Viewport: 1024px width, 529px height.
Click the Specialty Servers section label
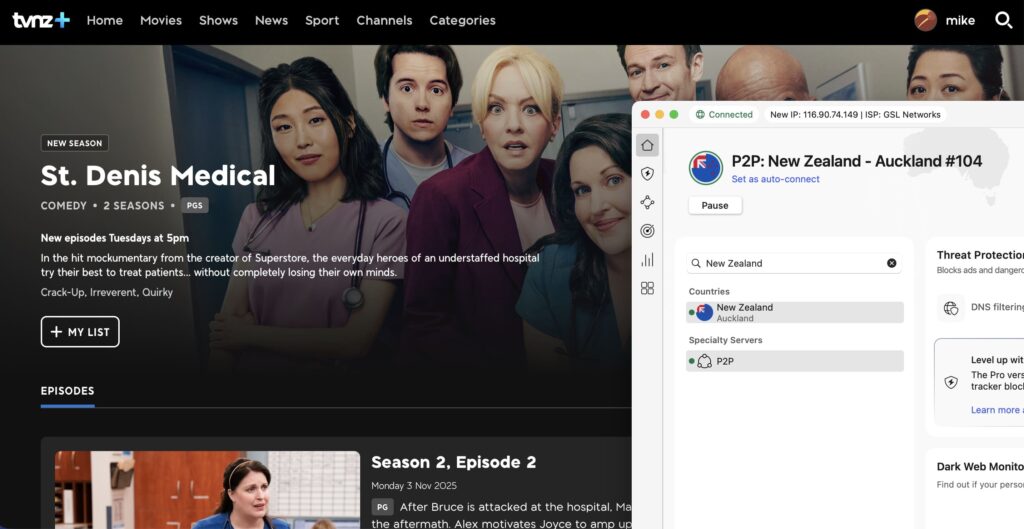tap(726, 340)
